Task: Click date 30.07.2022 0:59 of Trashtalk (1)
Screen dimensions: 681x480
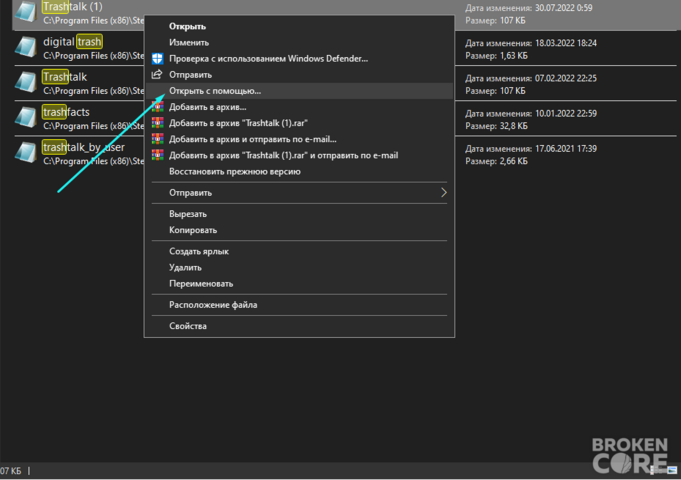Action: (x=563, y=8)
